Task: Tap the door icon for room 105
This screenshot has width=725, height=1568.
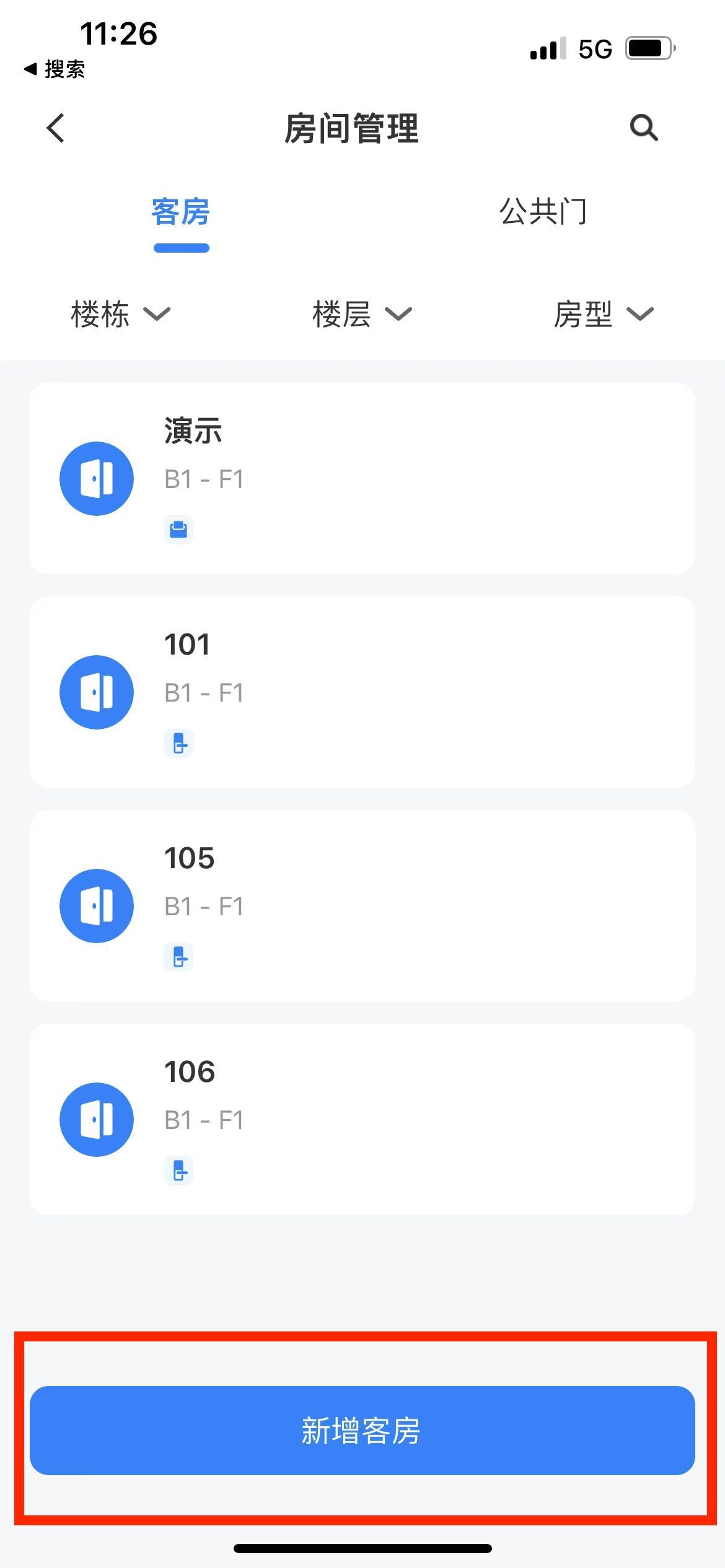Action: (97, 905)
